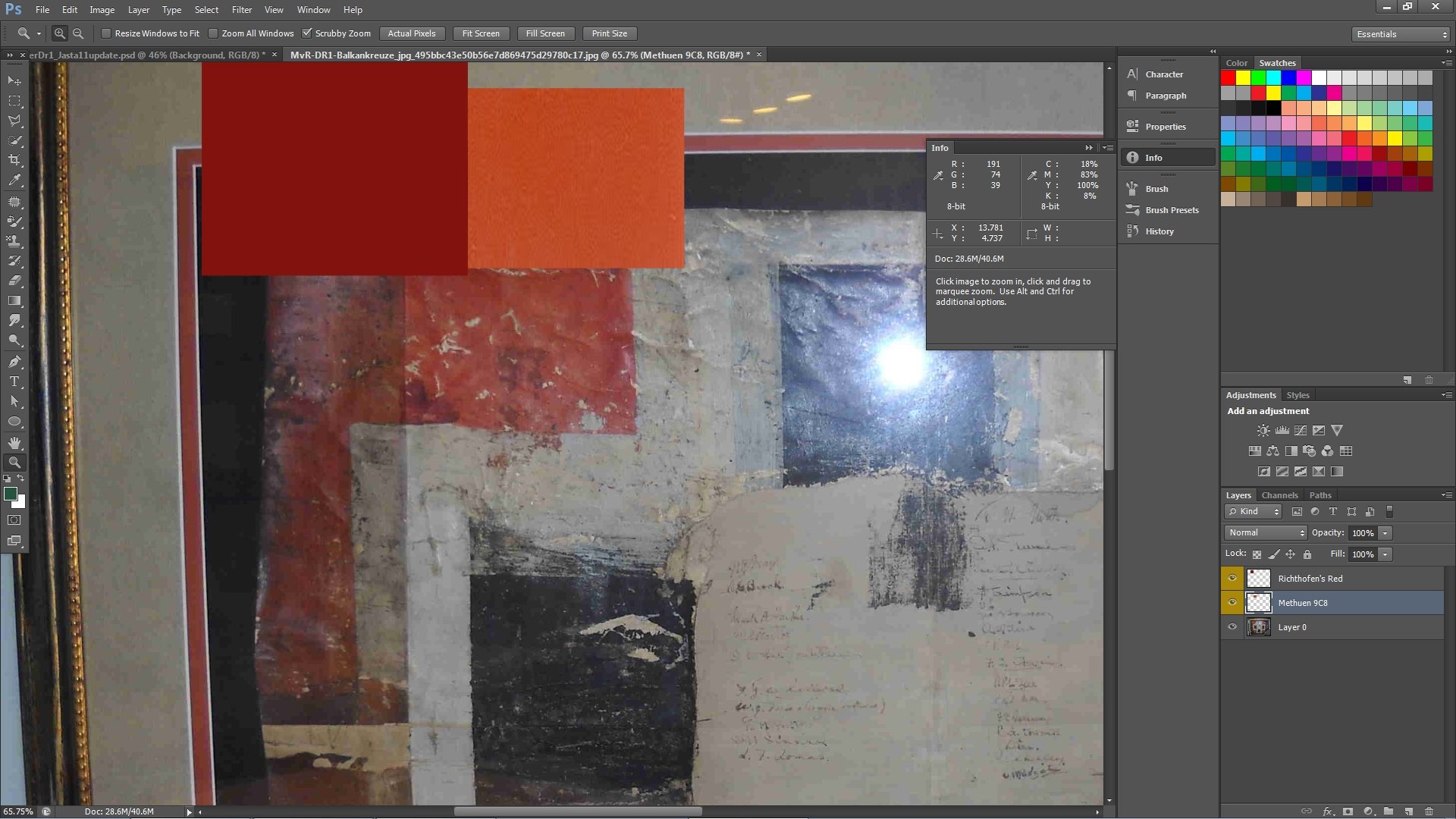Select the Horizontal Type tool
Viewport: 1456px width, 819px height.
point(14,381)
